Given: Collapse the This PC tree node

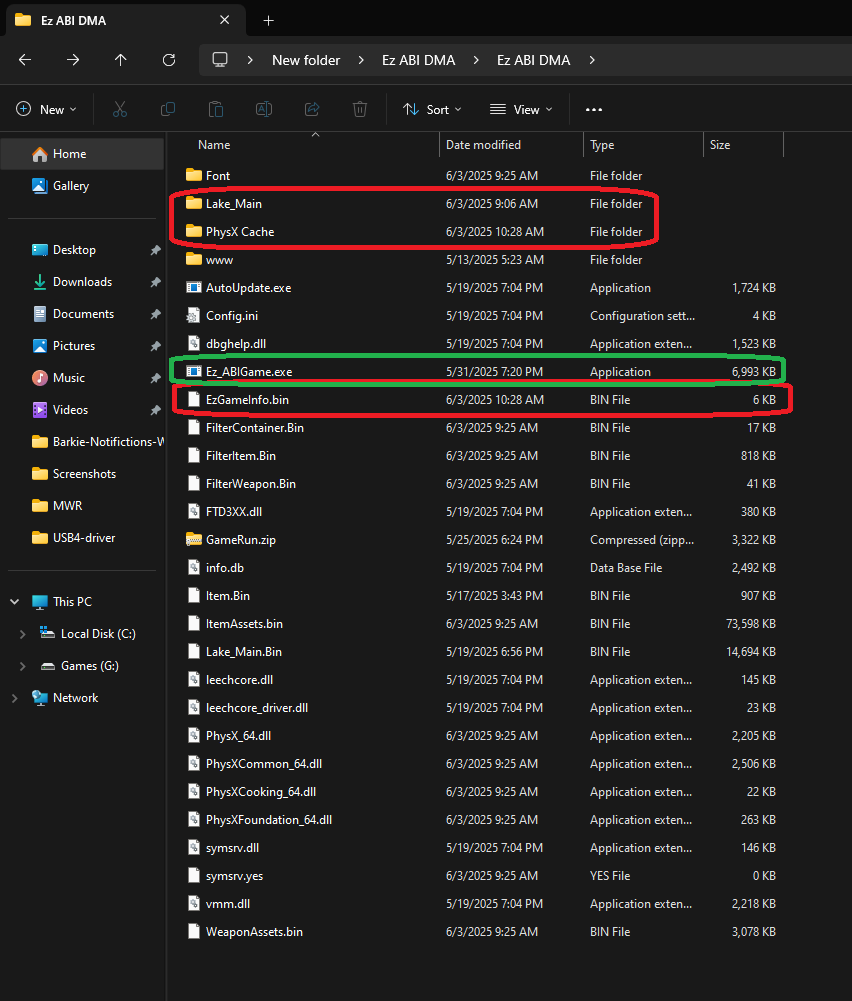Looking at the screenshot, I should (x=15, y=602).
